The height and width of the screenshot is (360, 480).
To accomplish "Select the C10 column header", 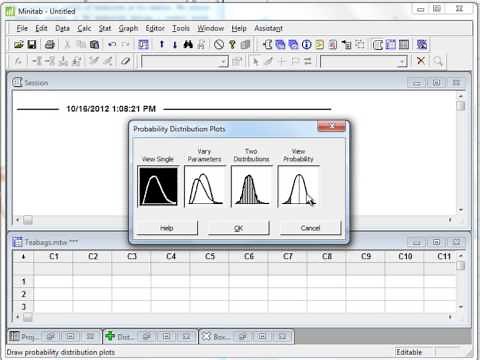I will coord(405,256).
